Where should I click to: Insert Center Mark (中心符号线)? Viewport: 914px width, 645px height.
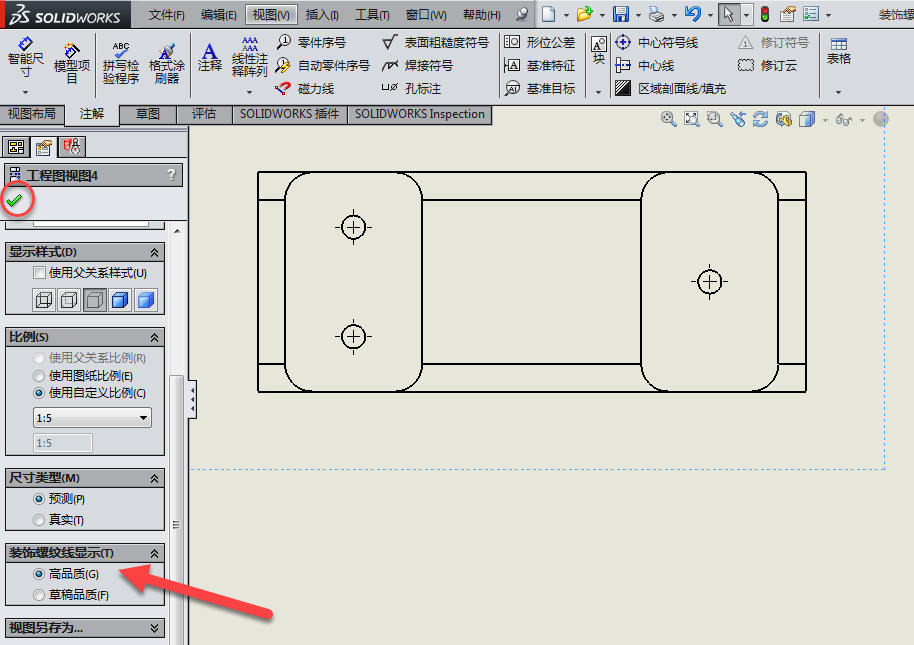(657, 42)
